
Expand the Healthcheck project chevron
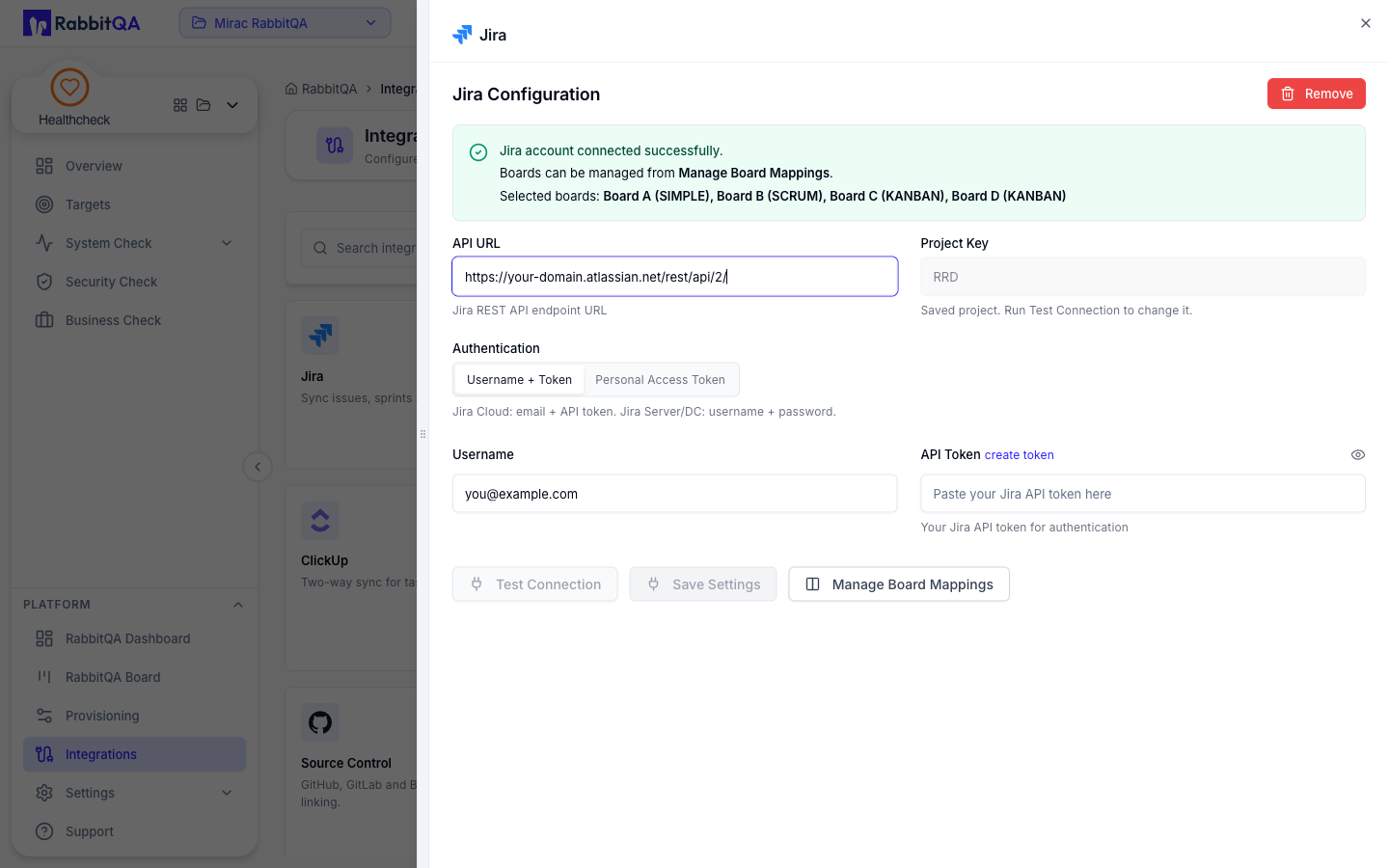click(232, 105)
